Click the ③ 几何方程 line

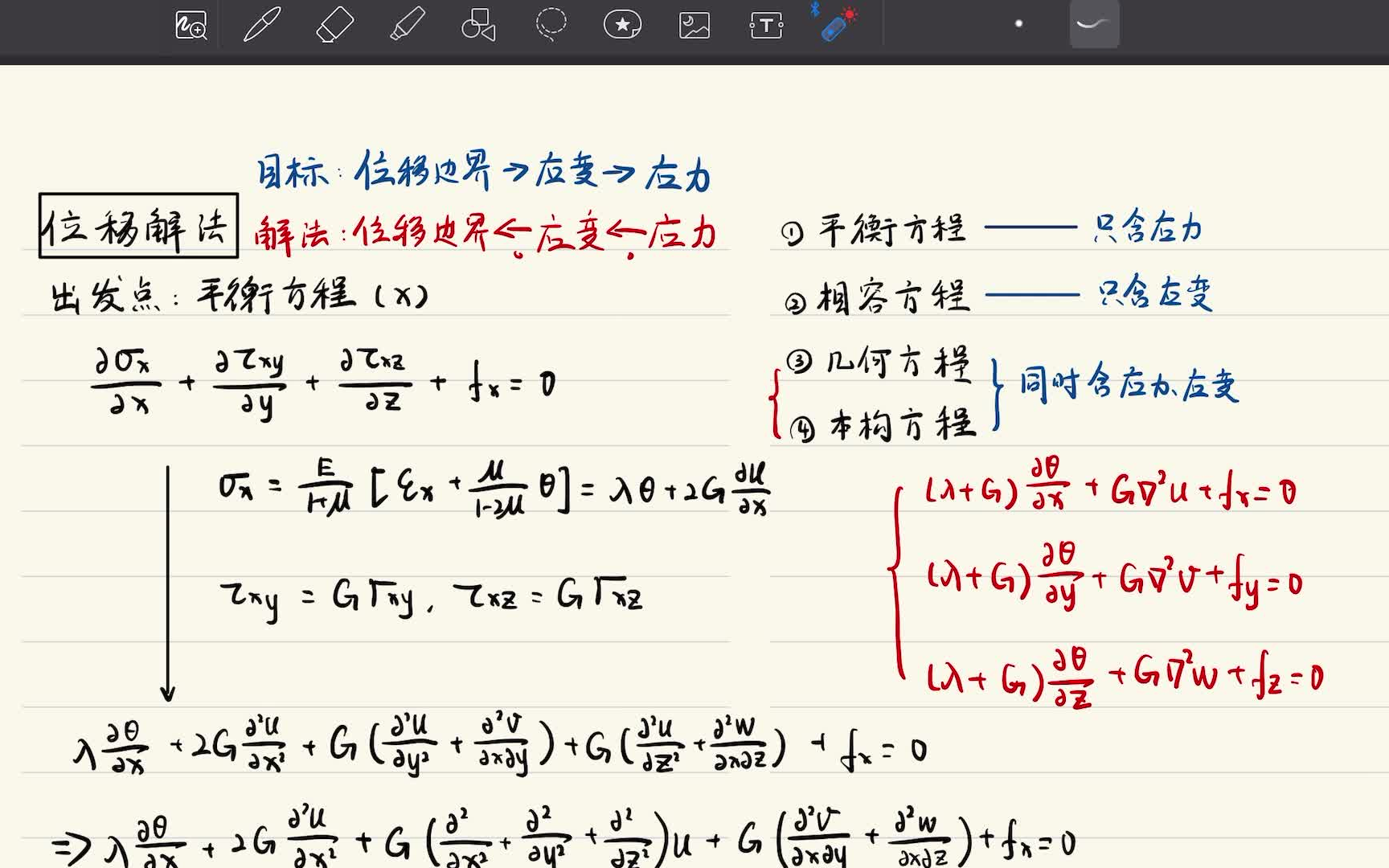click(879, 362)
